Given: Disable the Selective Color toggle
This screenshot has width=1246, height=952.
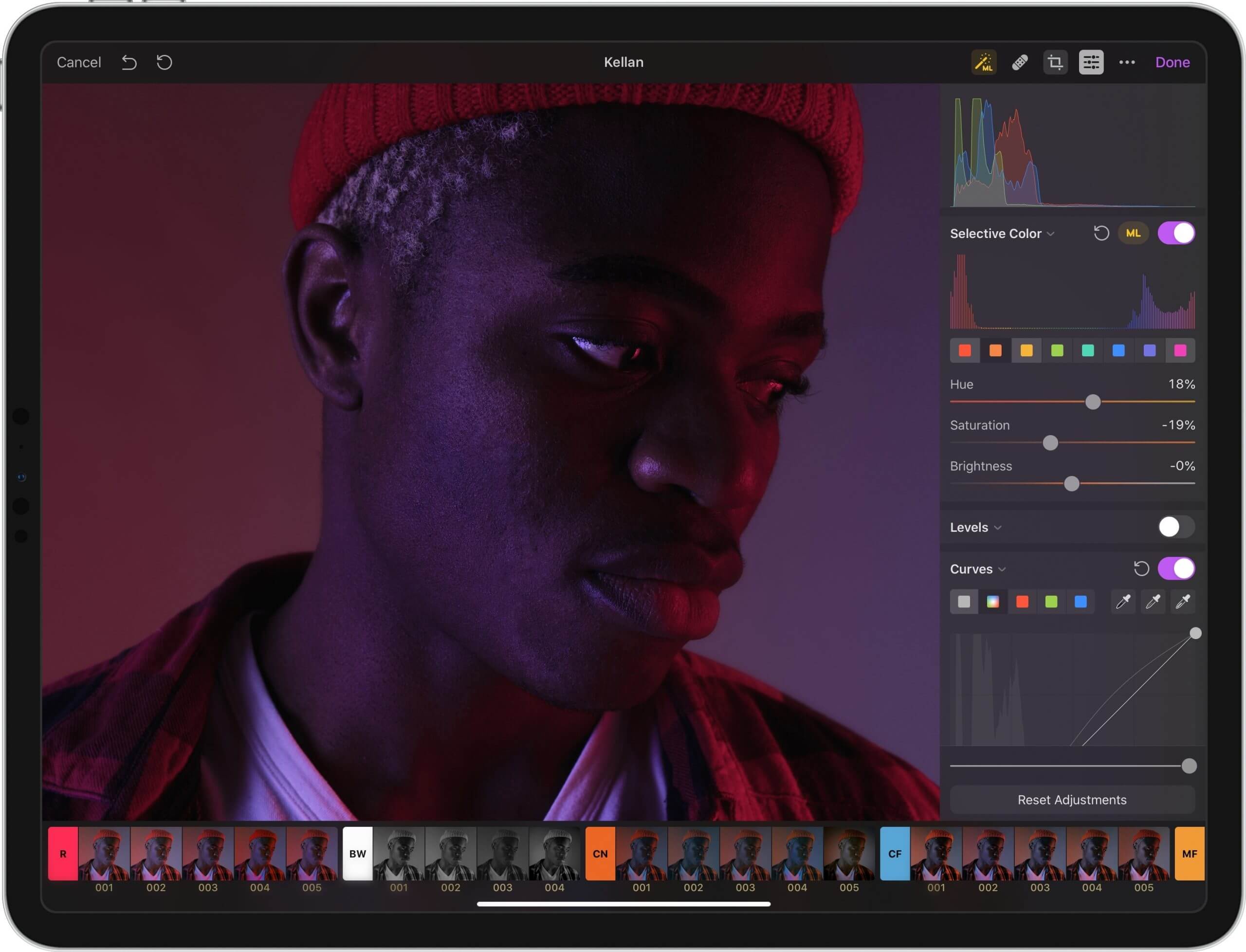Looking at the screenshot, I should coord(1176,233).
